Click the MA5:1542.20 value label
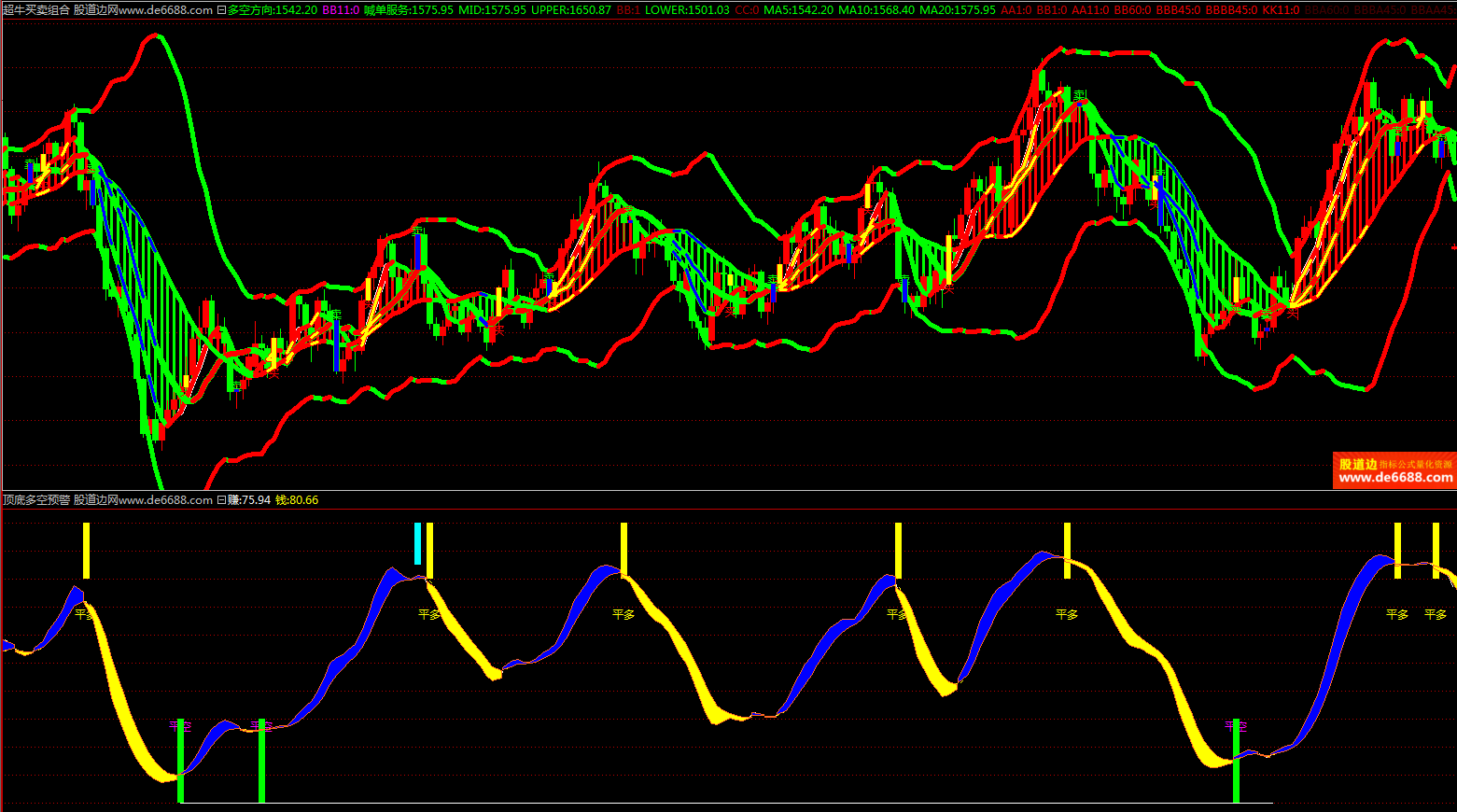The width and height of the screenshot is (1457, 812). coord(798,10)
